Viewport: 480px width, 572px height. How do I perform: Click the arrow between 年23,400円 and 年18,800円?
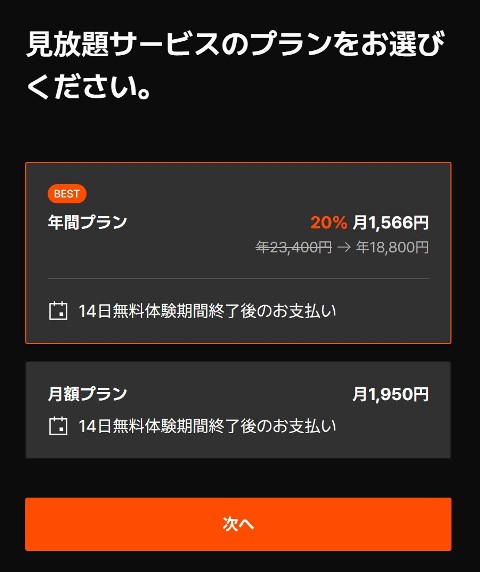click(344, 247)
